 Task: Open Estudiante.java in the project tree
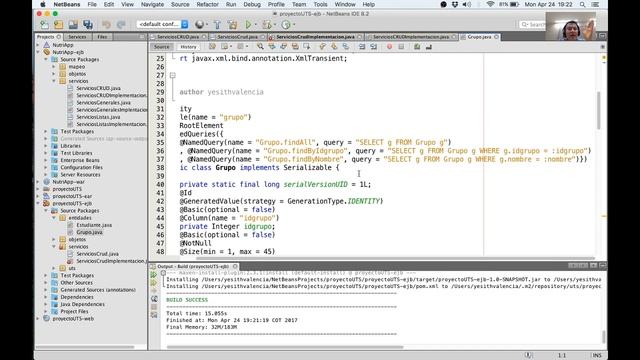94,225
